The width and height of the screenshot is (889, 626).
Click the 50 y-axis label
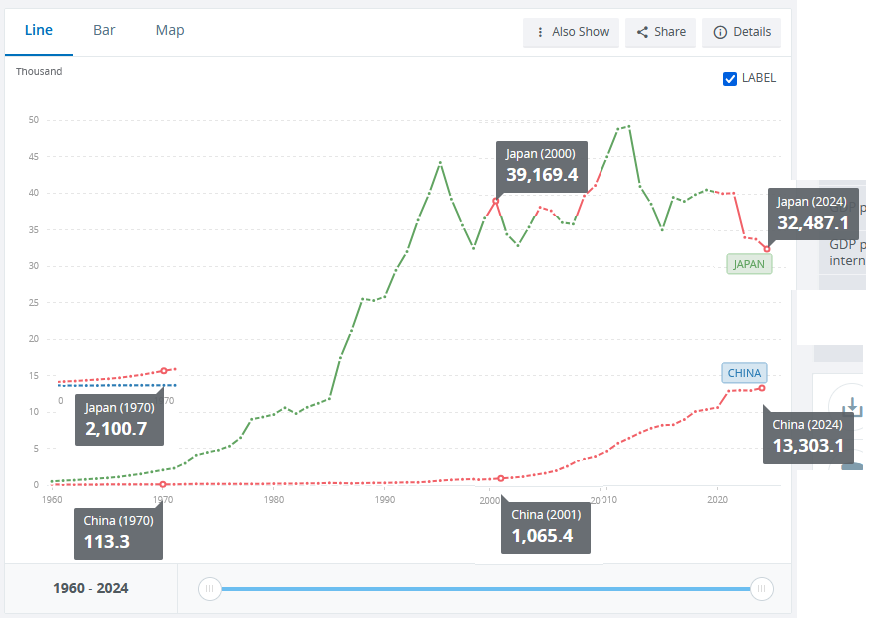pos(33,120)
